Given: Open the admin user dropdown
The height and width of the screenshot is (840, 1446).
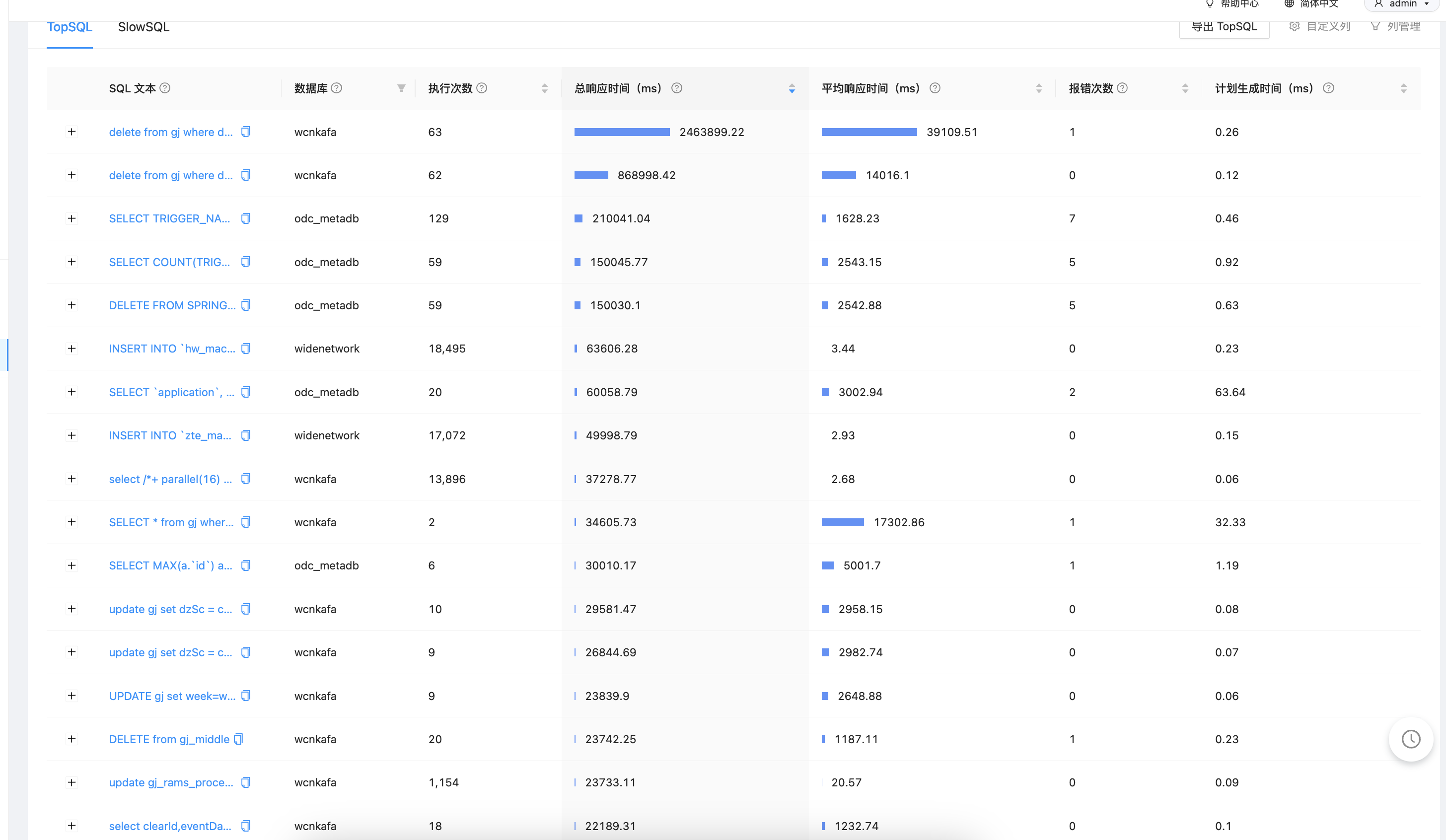Looking at the screenshot, I should 1402,4.
